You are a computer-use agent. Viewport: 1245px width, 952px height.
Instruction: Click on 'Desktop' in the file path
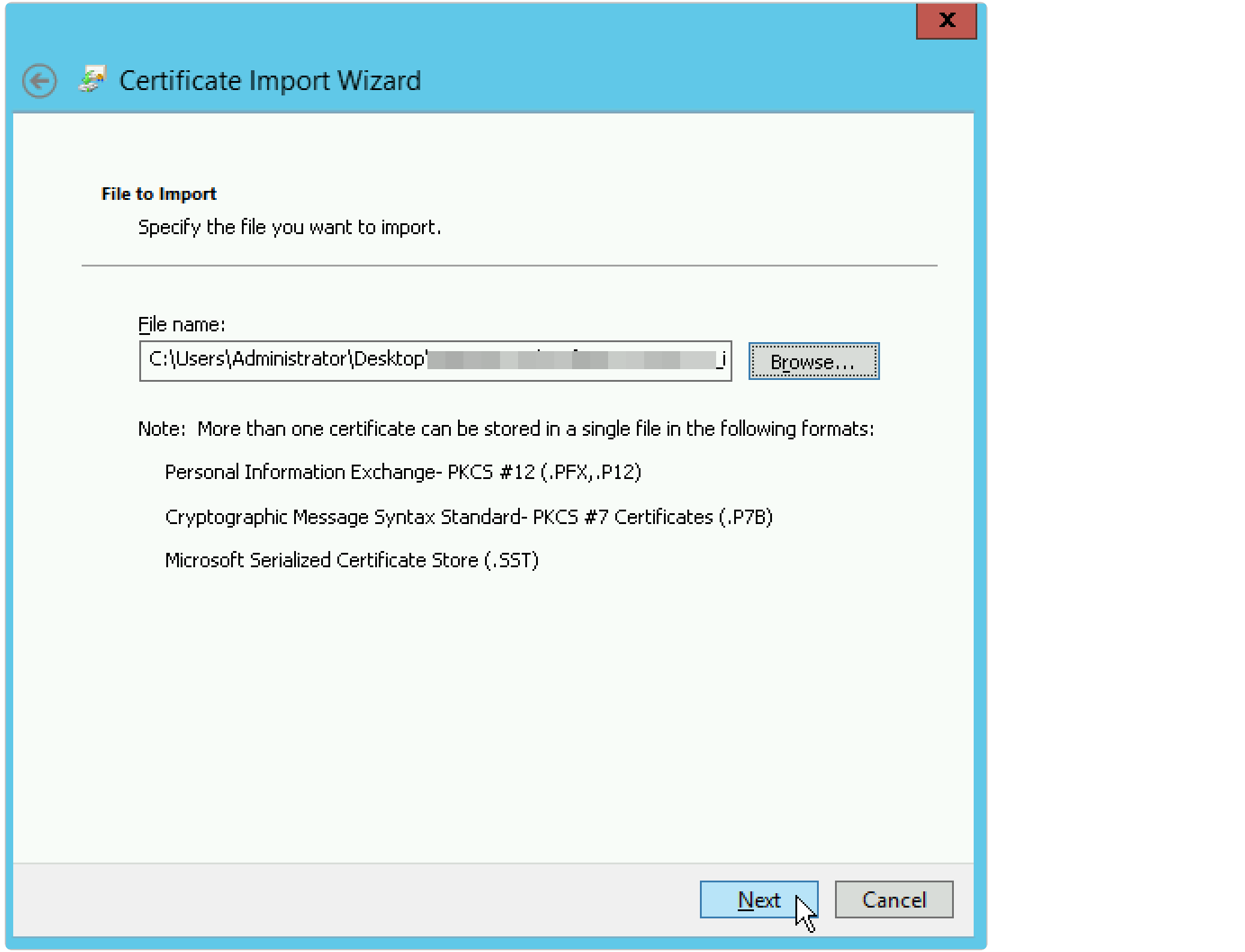(x=389, y=359)
